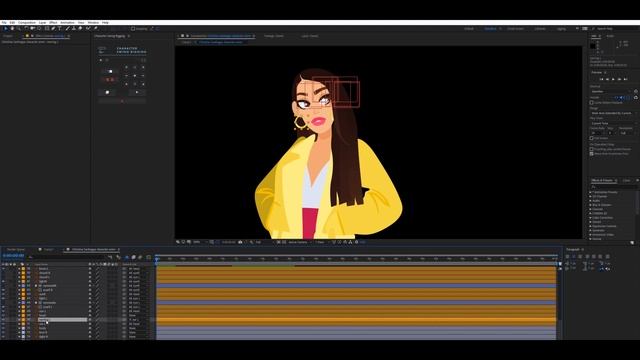Select the Rectangle shape tool

tap(47, 29)
